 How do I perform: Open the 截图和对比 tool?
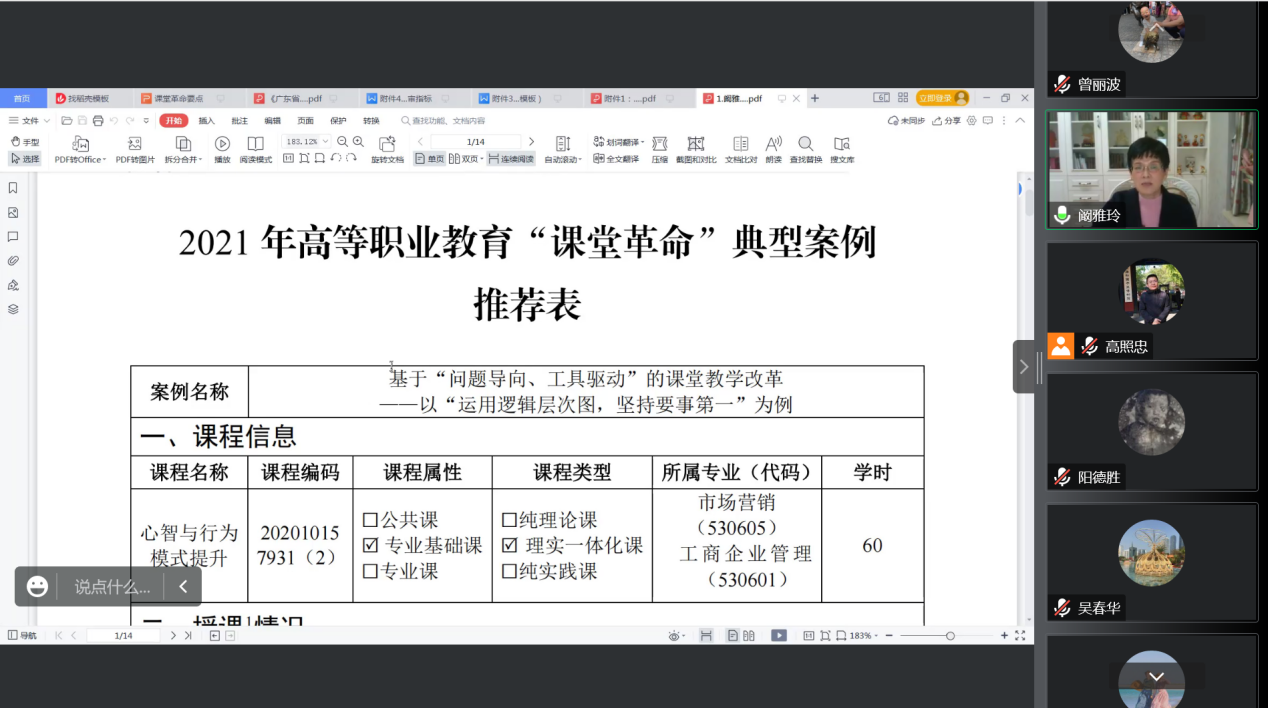pos(696,144)
